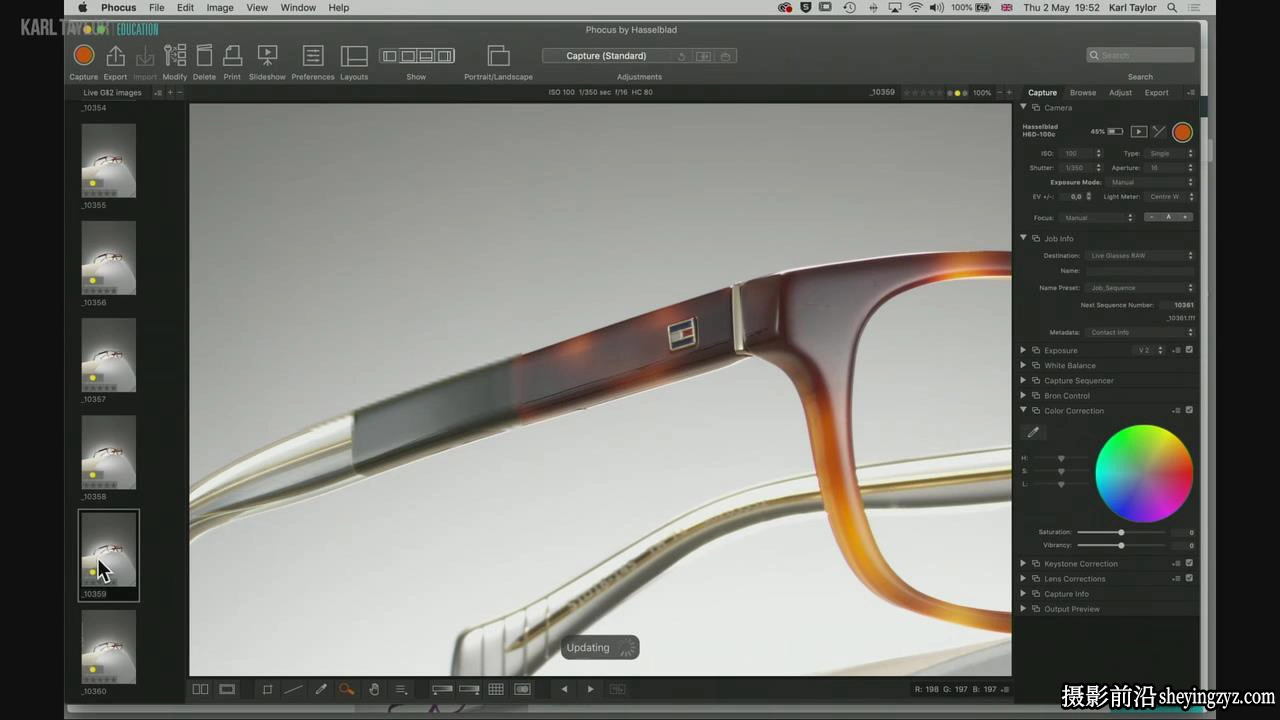The height and width of the screenshot is (720, 1280).
Task: Open the Edit menu
Action: click(186, 7)
